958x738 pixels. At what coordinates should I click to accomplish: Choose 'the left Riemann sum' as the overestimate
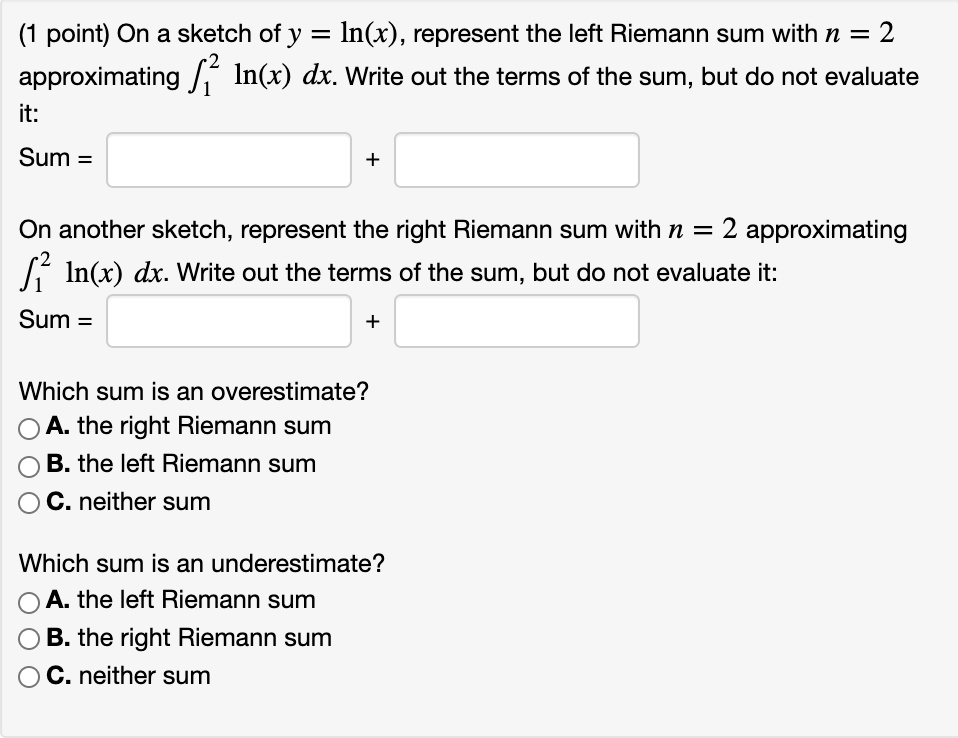(x=27, y=465)
